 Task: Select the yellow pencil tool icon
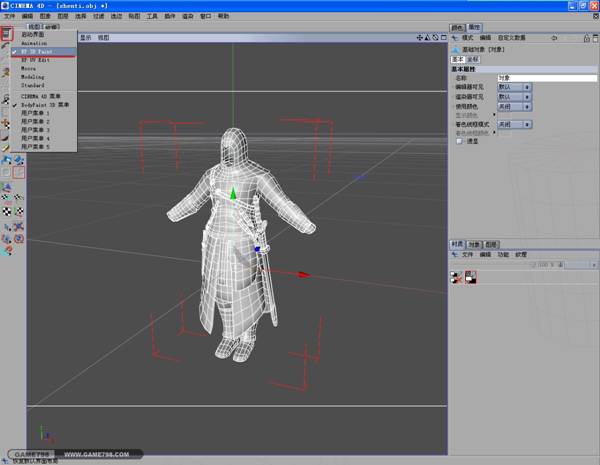coord(5,147)
